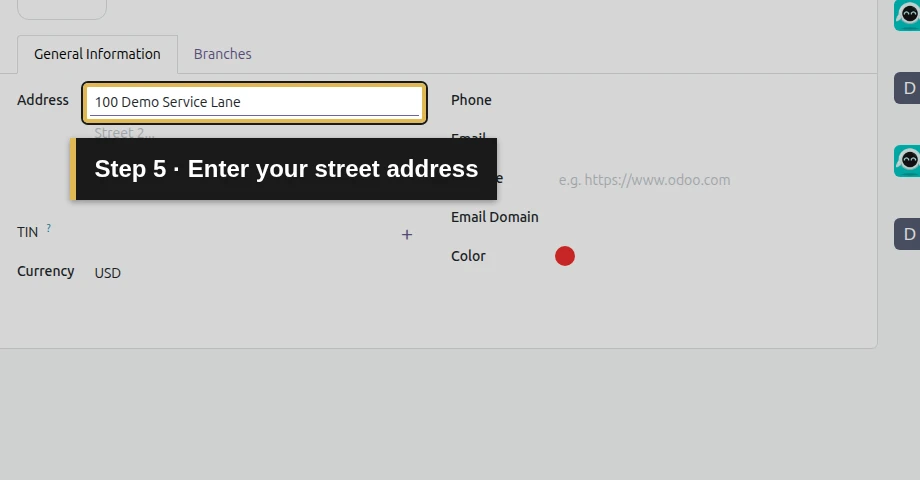Click the USD currency field
Image resolution: width=920 pixels, height=480 pixels.
coord(254,273)
